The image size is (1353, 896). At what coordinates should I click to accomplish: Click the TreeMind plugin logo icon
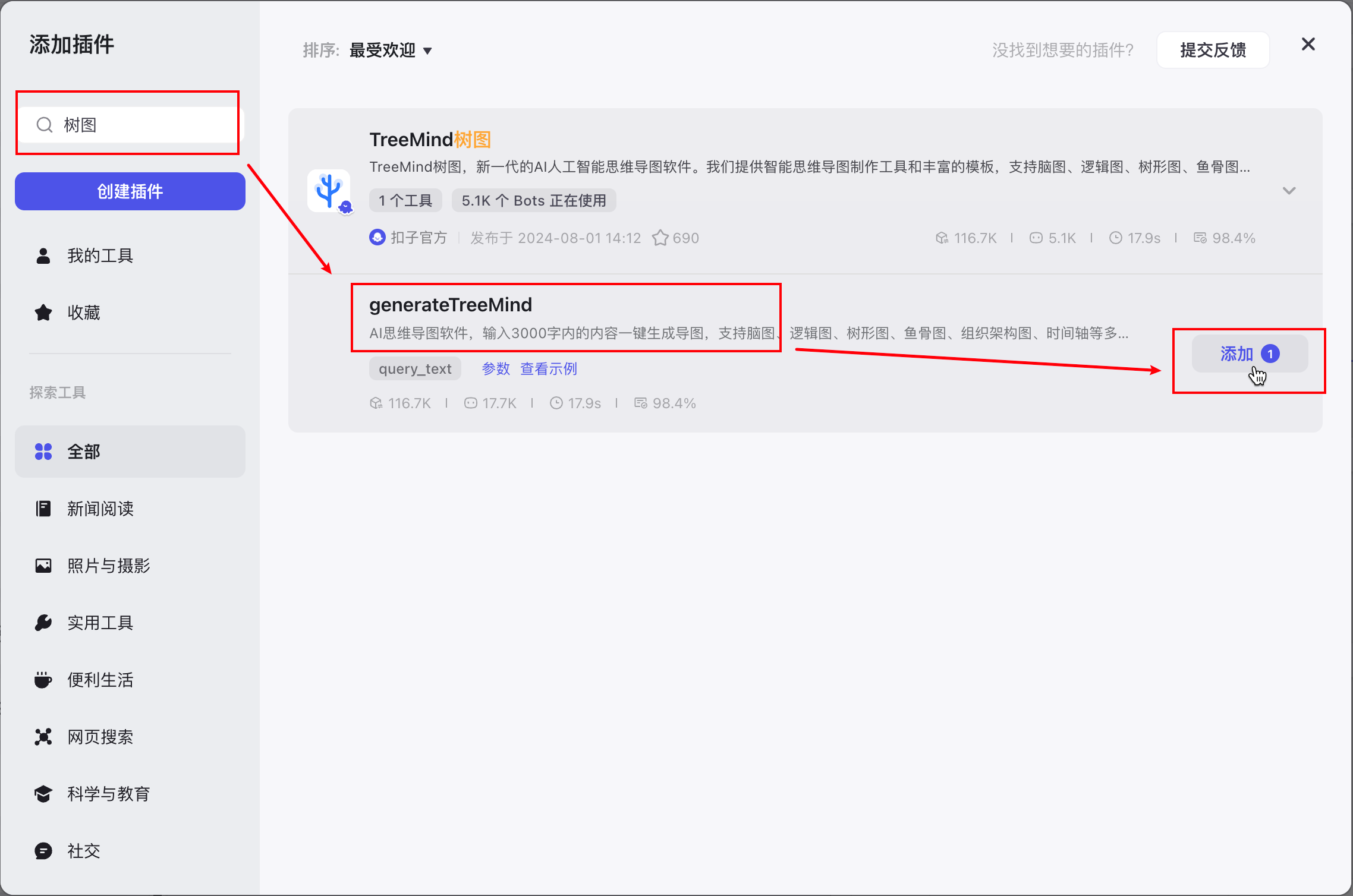click(329, 191)
